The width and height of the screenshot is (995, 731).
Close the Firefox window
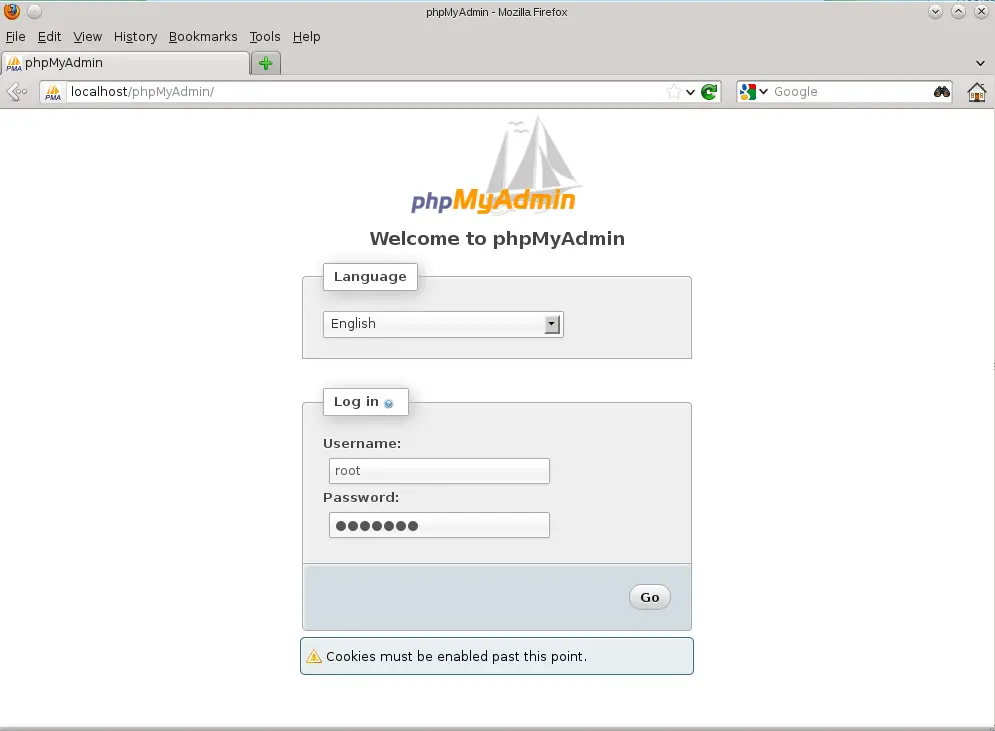[x=981, y=11]
